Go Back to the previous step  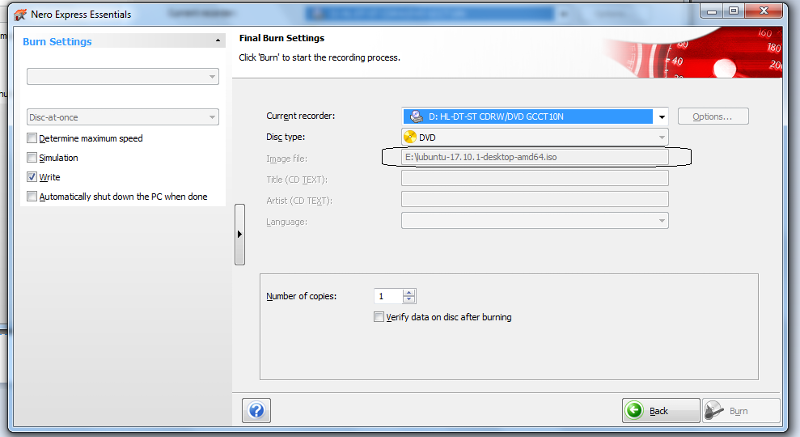point(661,410)
